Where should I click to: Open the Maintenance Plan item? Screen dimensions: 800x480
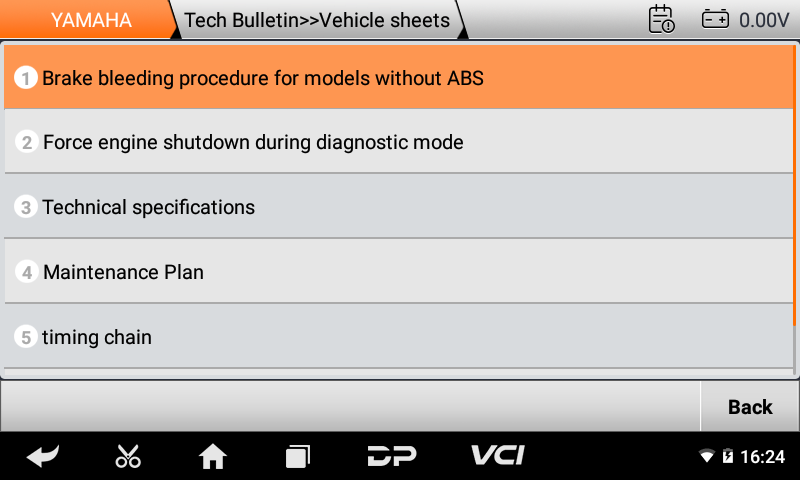click(398, 271)
